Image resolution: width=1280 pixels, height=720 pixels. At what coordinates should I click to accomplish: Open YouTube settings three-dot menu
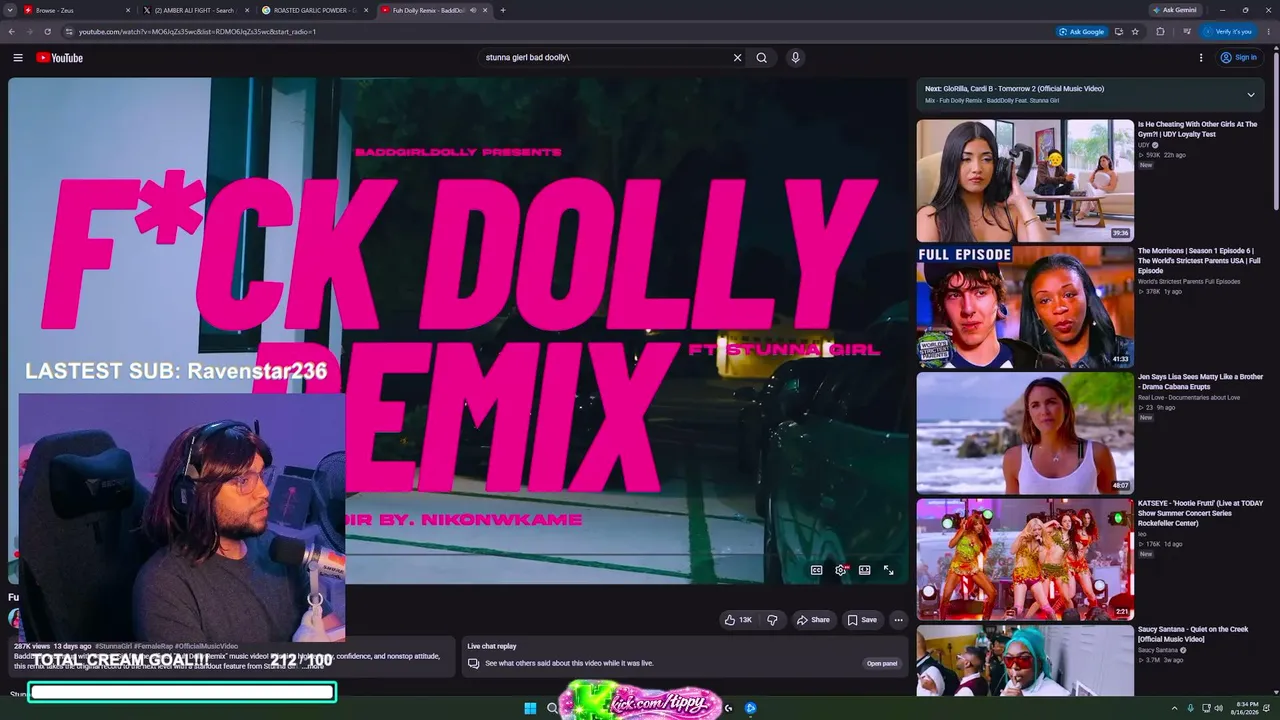tap(1201, 58)
